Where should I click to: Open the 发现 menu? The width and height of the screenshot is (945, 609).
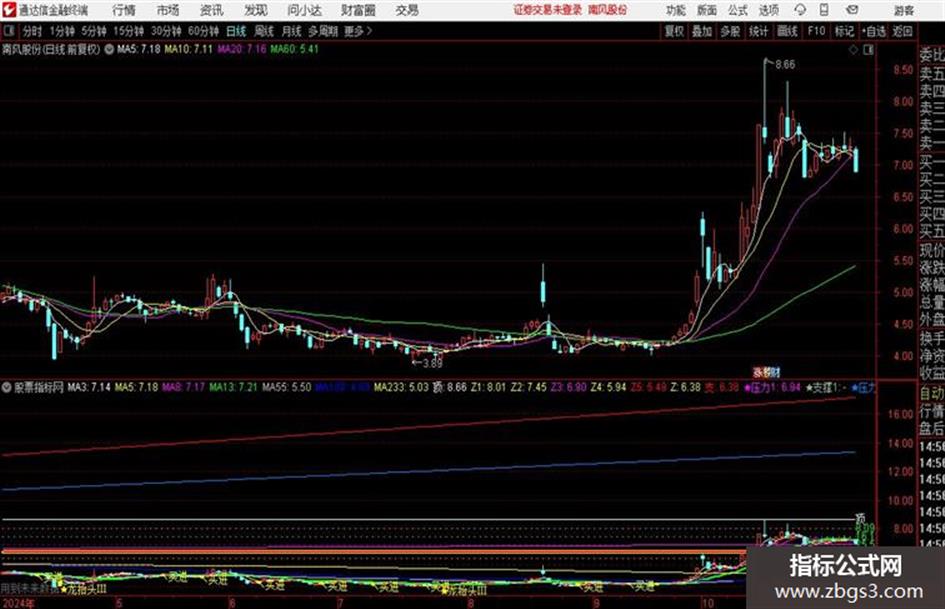[256, 10]
